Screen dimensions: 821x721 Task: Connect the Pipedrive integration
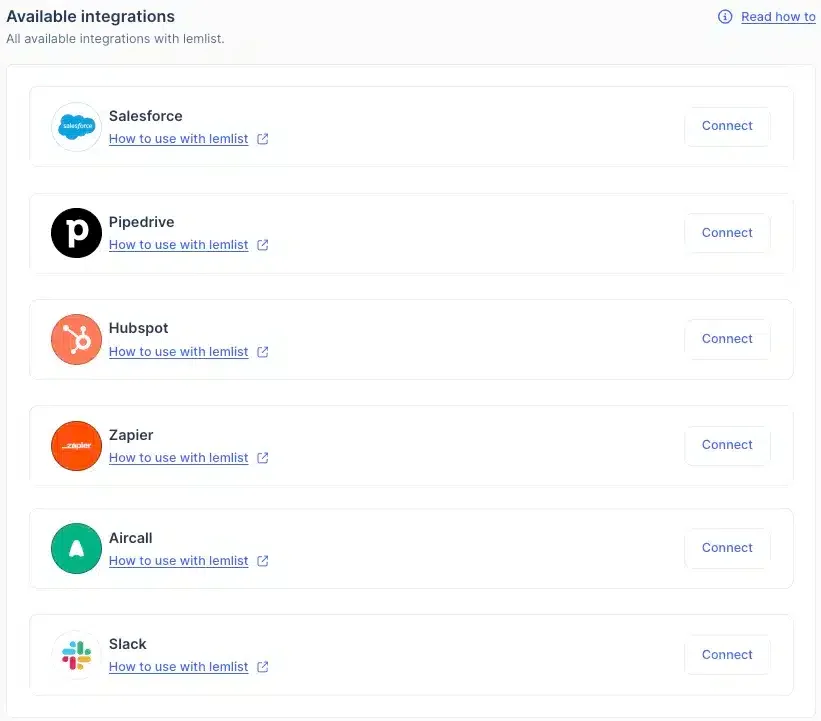pyautogui.click(x=727, y=232)
